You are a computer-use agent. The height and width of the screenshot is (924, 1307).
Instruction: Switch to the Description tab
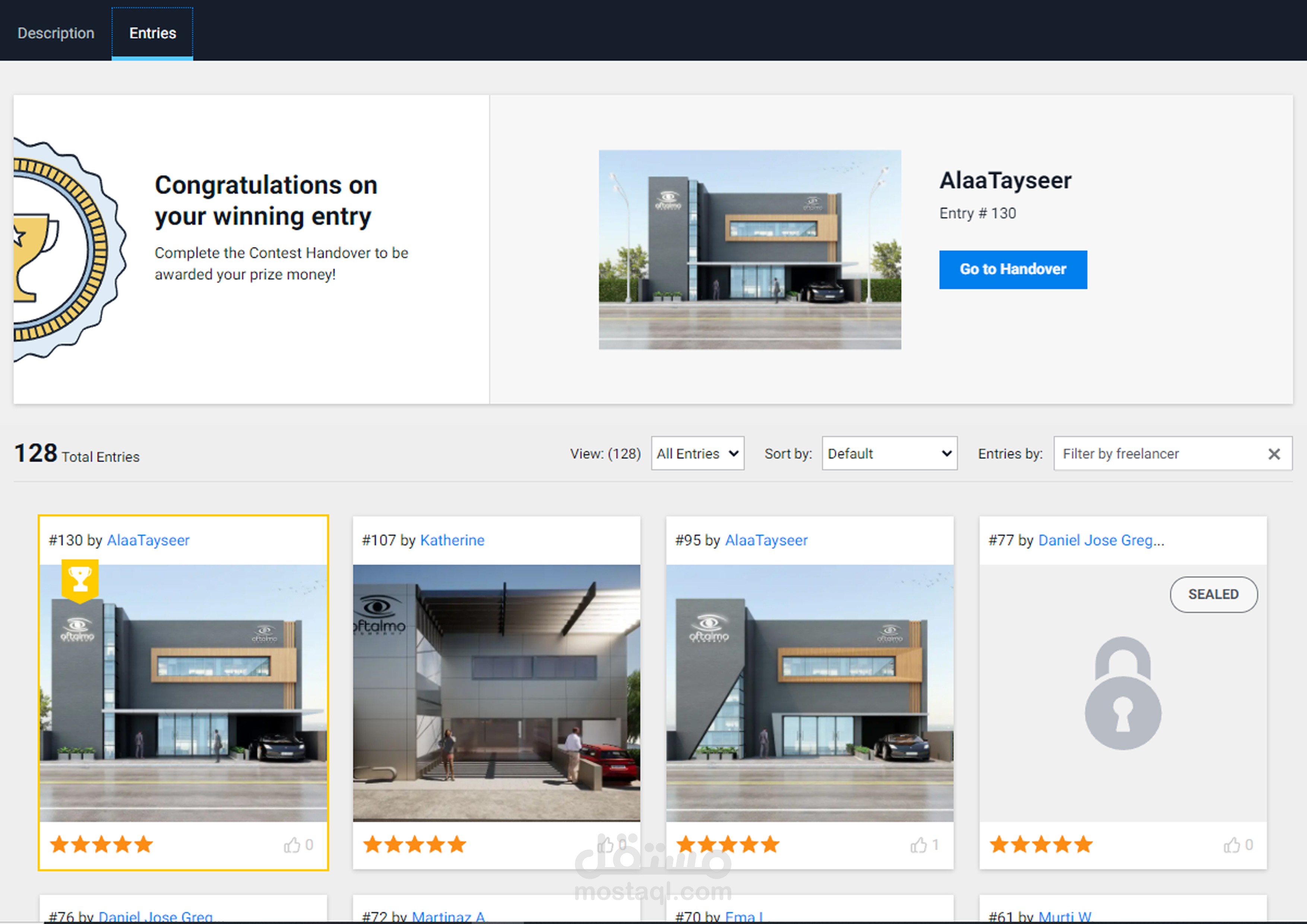pos(56,33)
